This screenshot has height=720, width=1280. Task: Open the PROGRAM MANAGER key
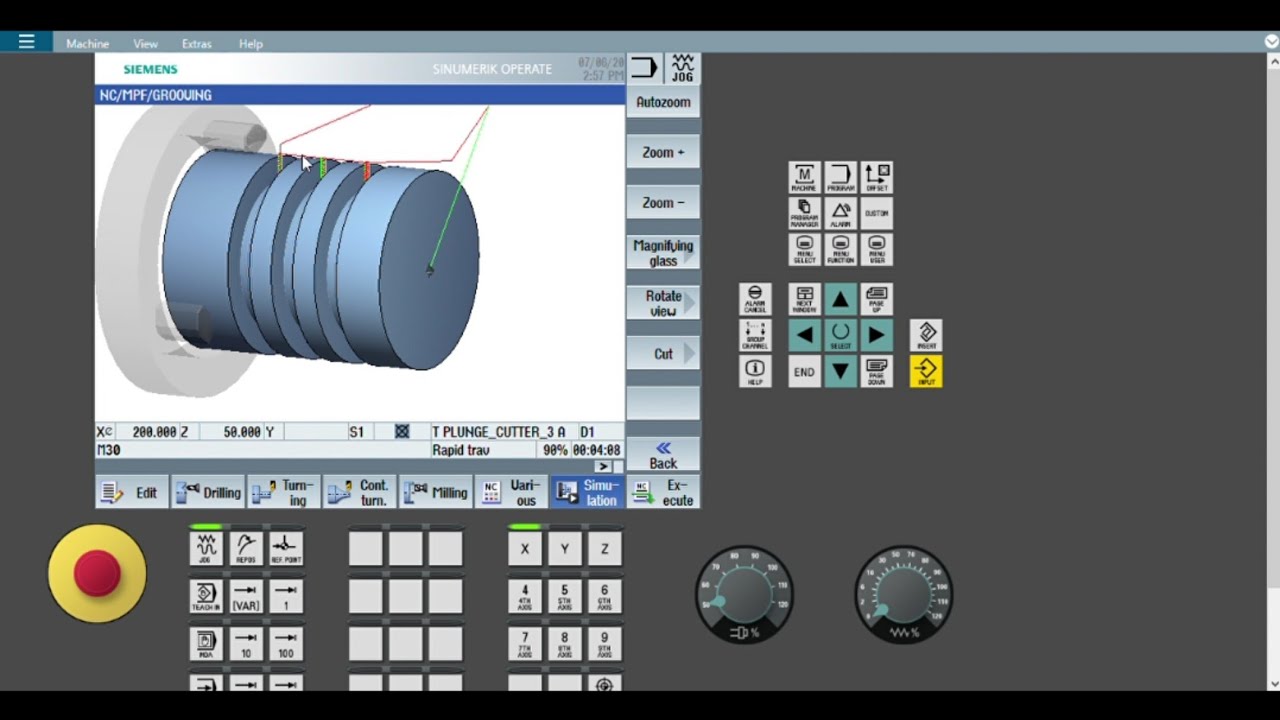tap(804, 213)
